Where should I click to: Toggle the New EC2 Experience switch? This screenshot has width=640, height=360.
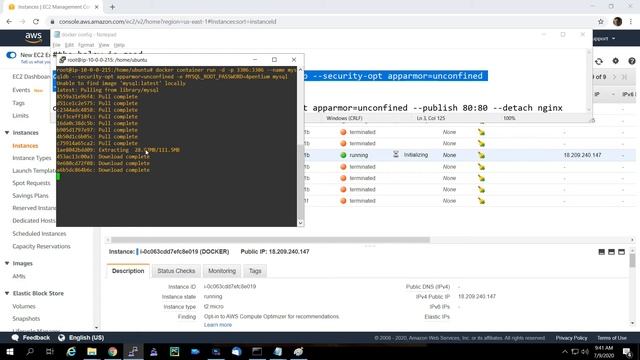11,55
